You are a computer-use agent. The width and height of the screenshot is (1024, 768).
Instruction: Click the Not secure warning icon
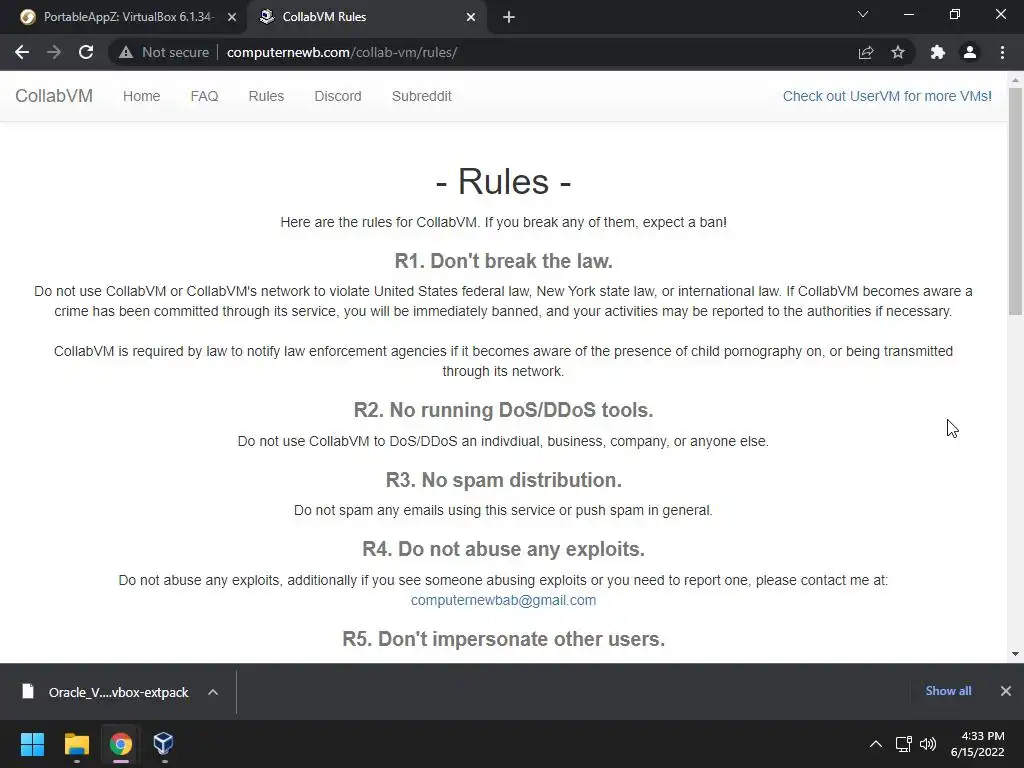pos(126,52)
